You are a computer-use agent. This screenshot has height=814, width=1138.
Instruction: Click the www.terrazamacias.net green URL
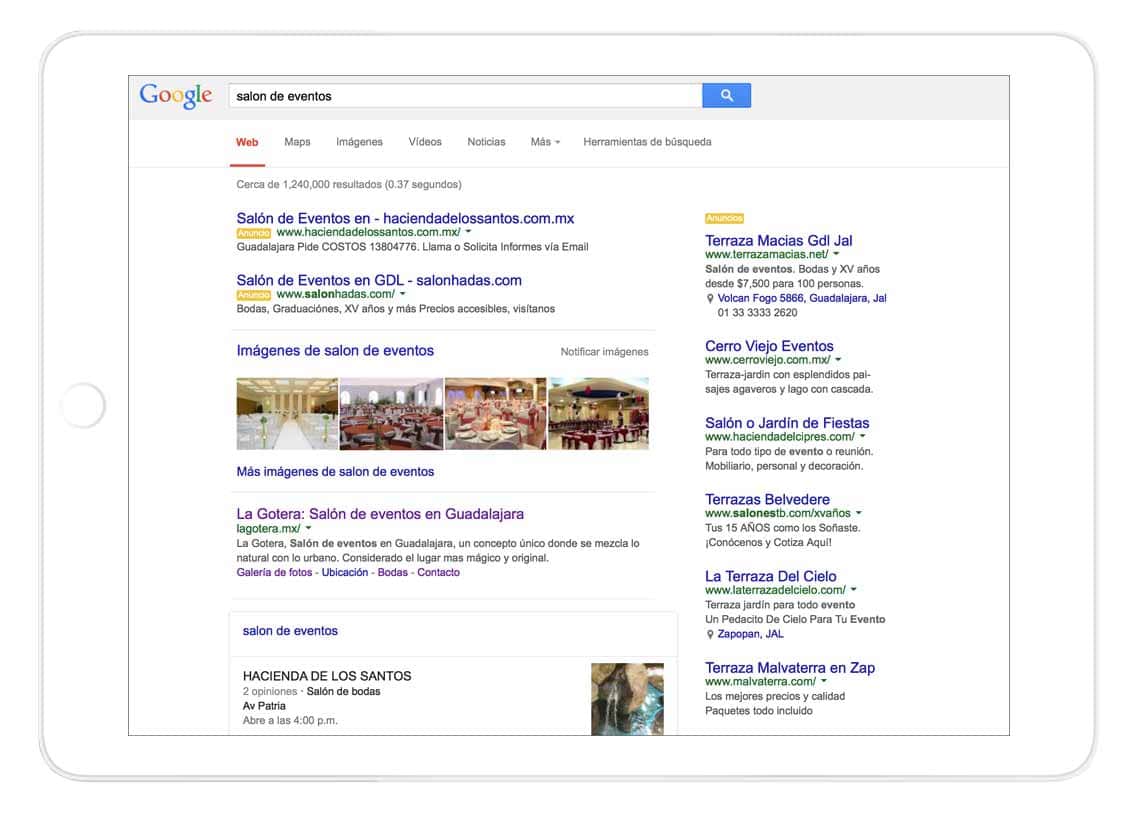pos(766,254)
